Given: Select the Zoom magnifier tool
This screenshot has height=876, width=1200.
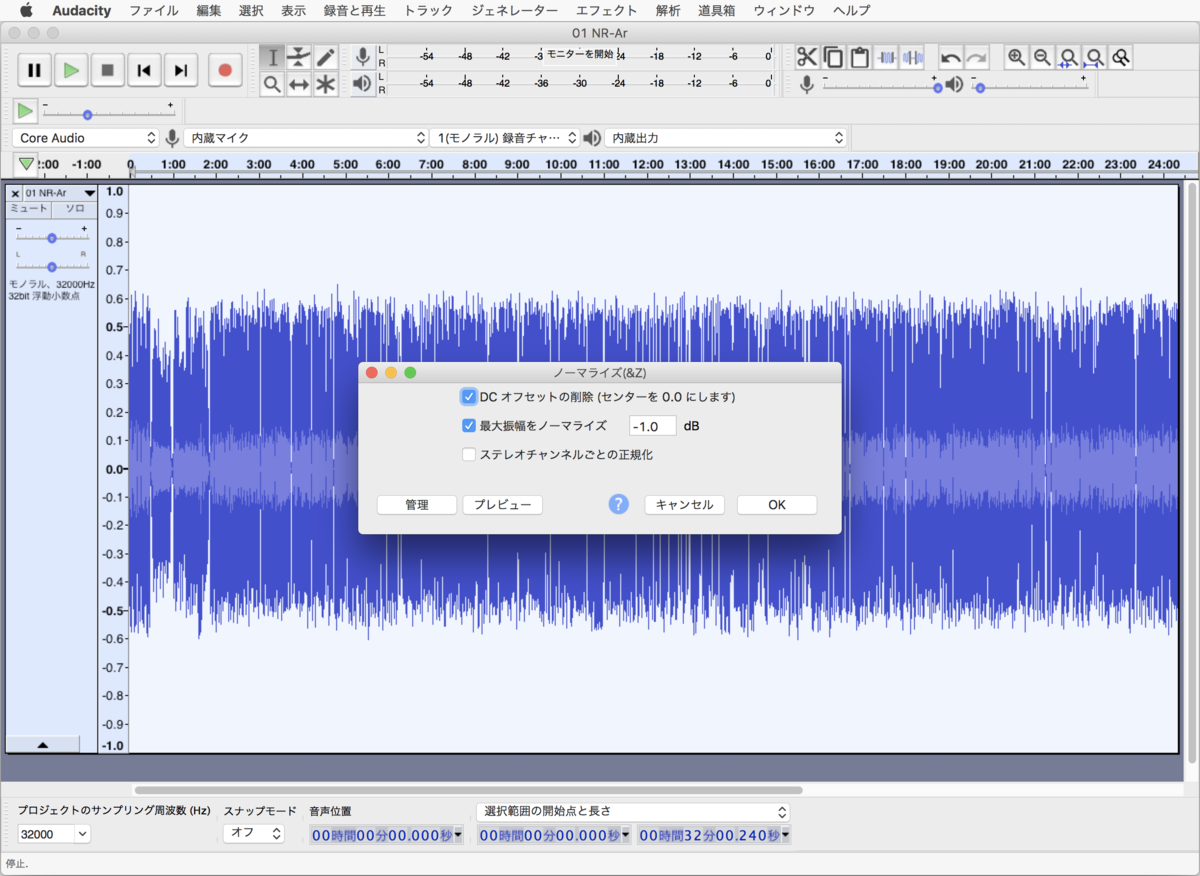Looking at the screenshot, I should tap(271, 84).
